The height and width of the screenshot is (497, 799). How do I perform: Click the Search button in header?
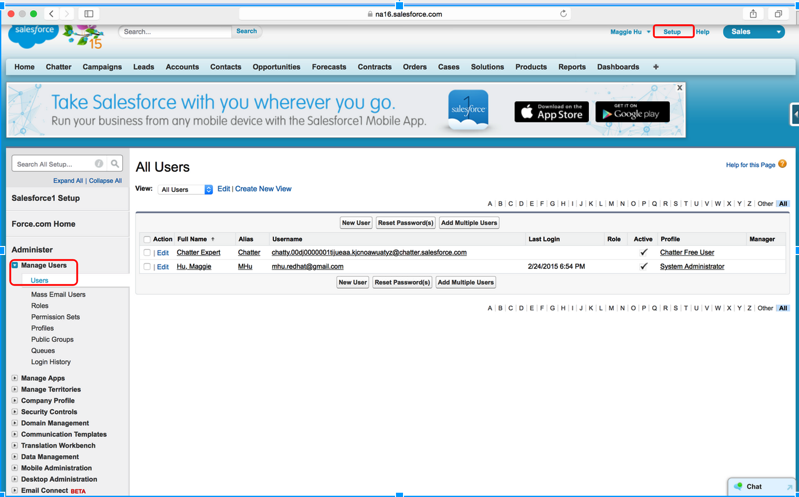coord(247,31)
